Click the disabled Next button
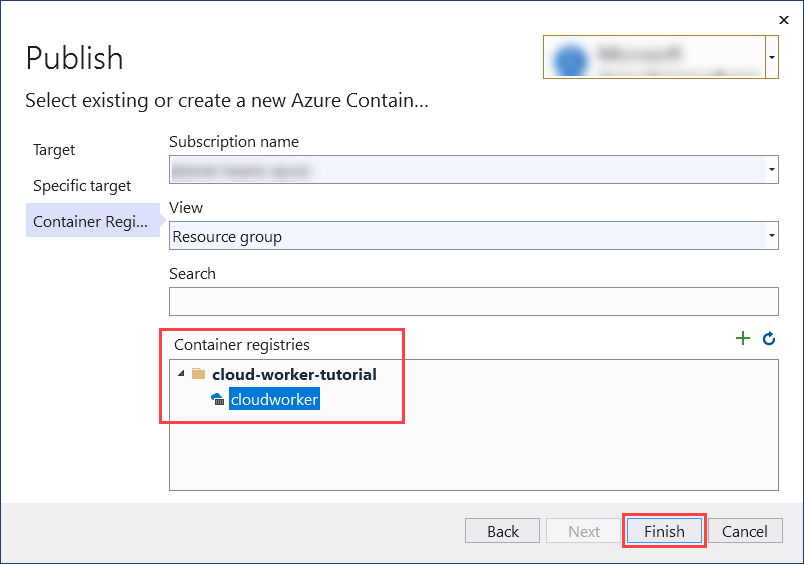804x564 pixels. pyautogui.click(x=584, y=531)
